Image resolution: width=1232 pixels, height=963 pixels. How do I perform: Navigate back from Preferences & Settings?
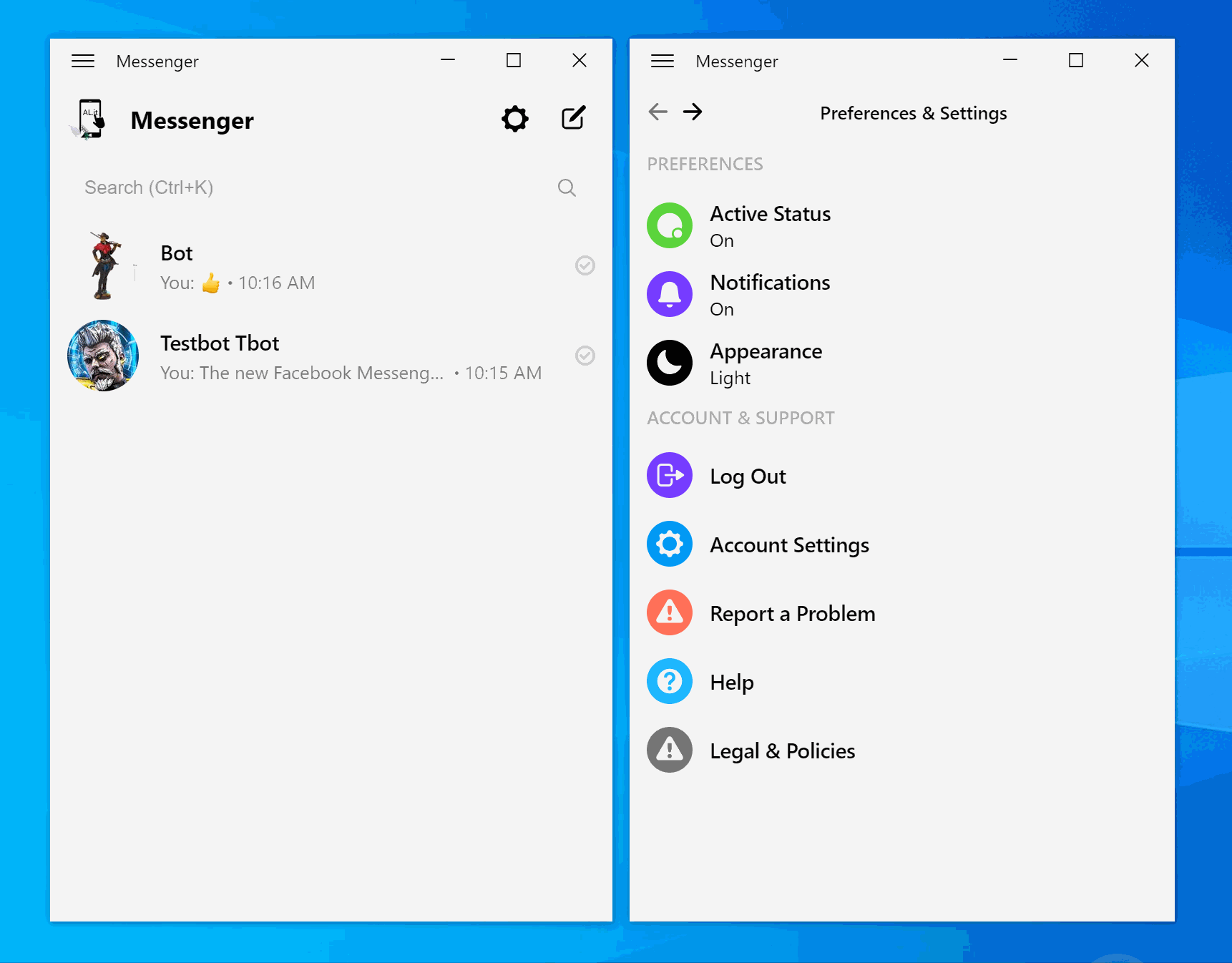657,112
